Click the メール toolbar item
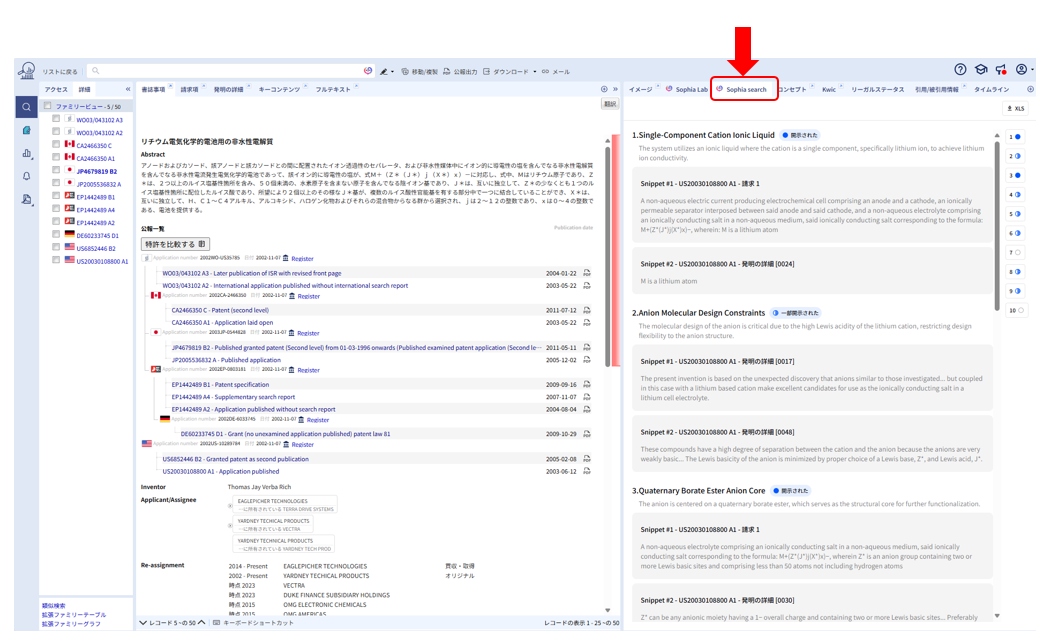 (x=556, y=71)
